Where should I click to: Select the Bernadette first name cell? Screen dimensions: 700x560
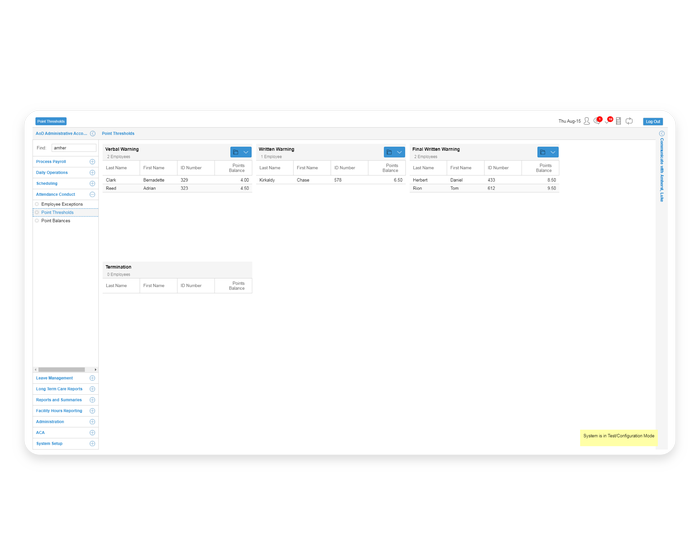pos(154,180)
